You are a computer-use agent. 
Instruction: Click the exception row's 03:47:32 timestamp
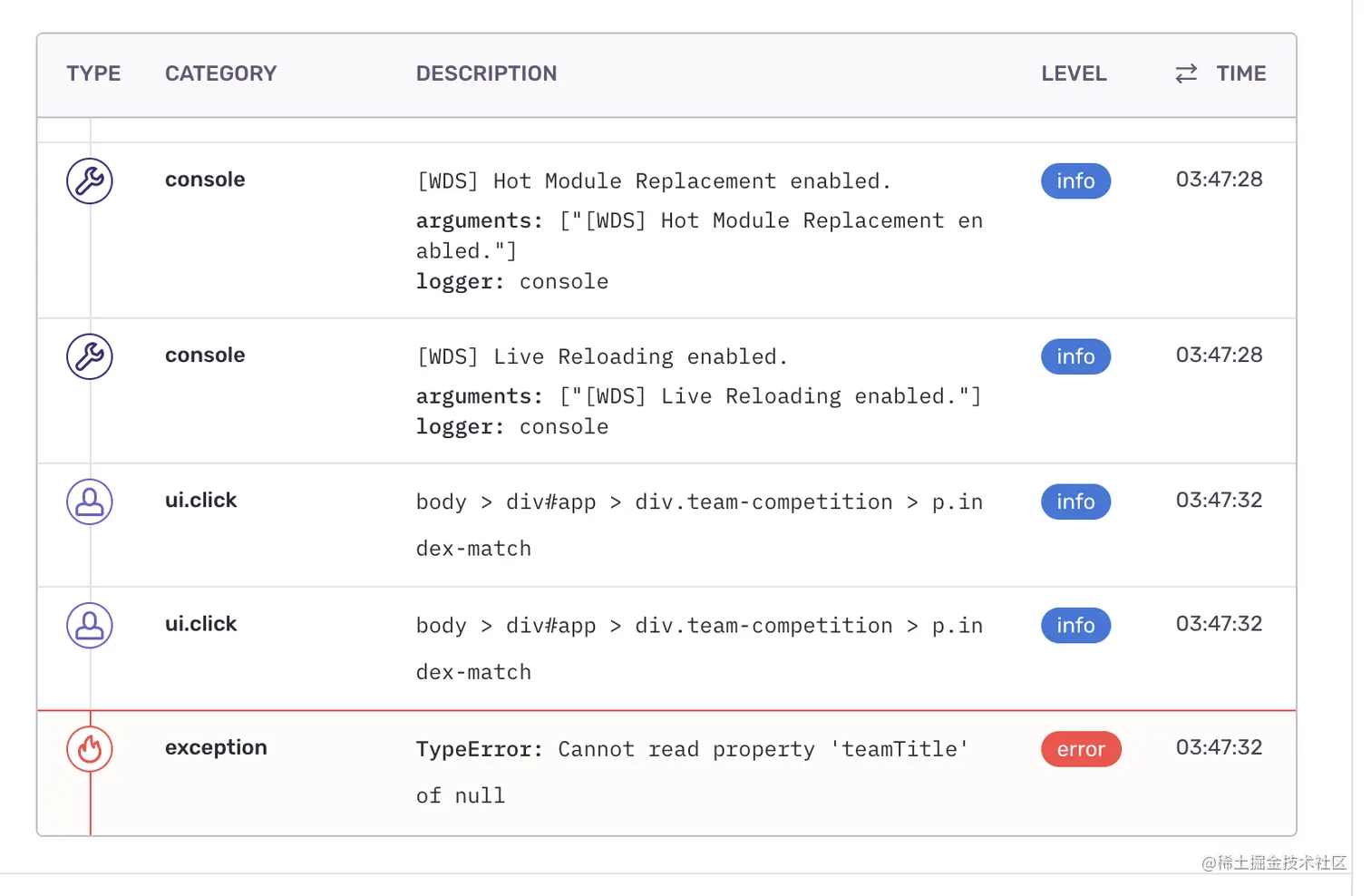click(1219, 747)
